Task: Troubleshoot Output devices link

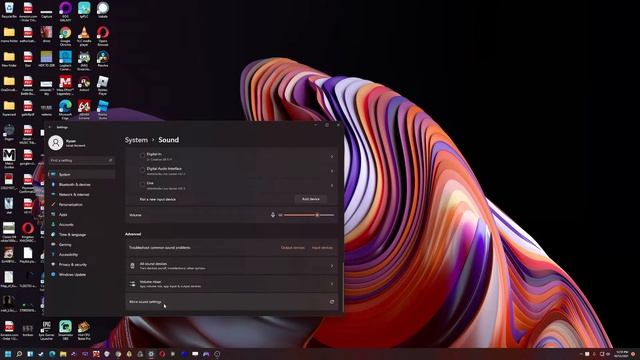Action: [293, 248]
